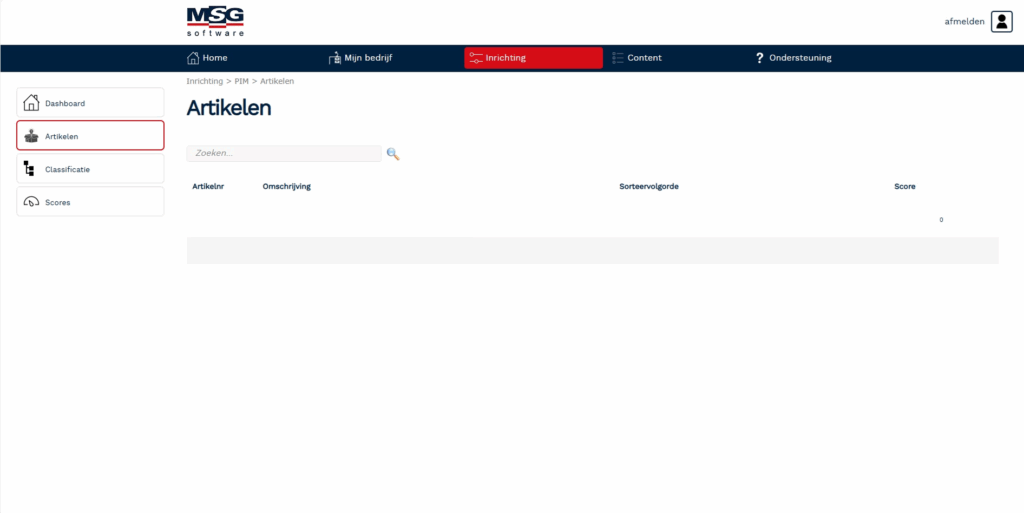1024x513 pixels.
Task: Click the MSG software logo
Action: tap(215, 21)
